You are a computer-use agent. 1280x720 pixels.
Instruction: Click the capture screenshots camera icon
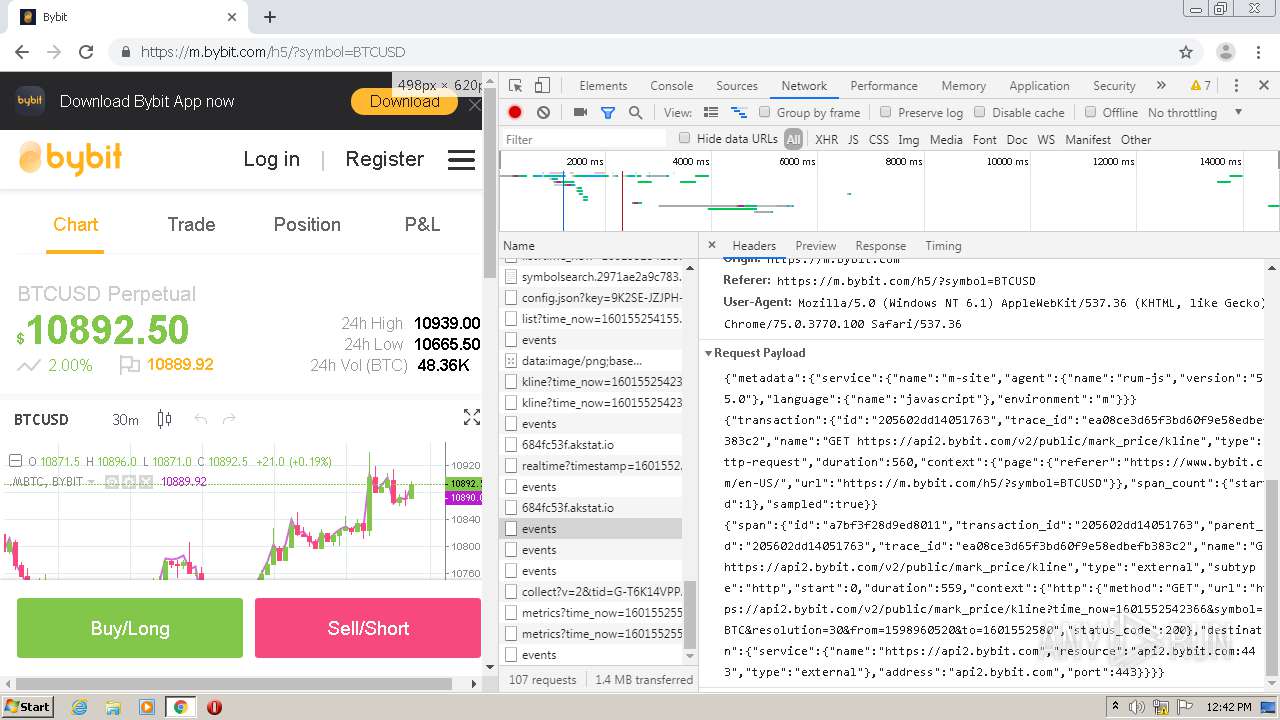pos(580,113)
